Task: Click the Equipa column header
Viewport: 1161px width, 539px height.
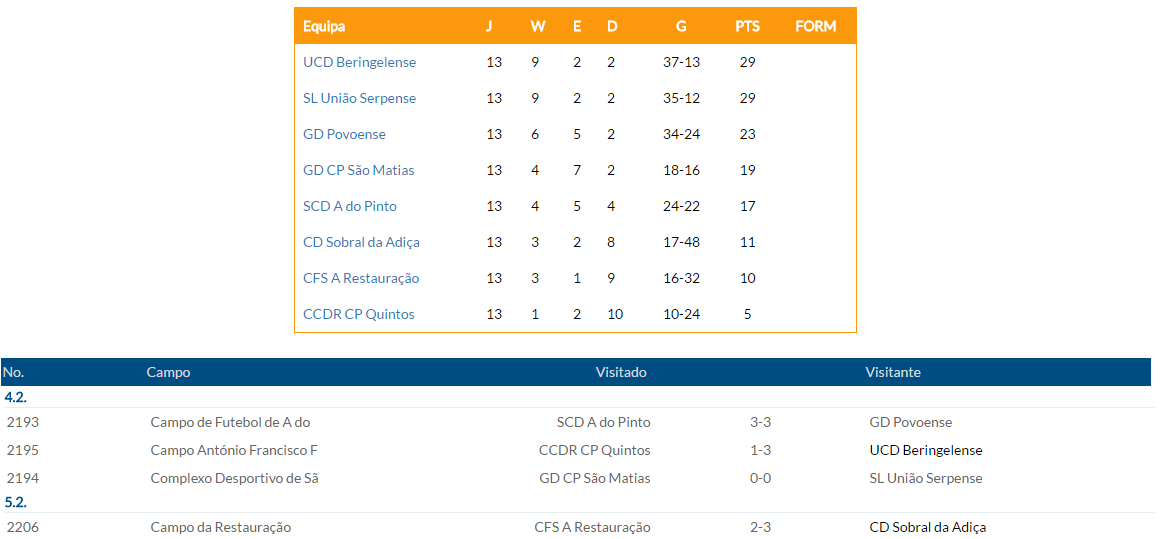Action: (x=324, y=26)
